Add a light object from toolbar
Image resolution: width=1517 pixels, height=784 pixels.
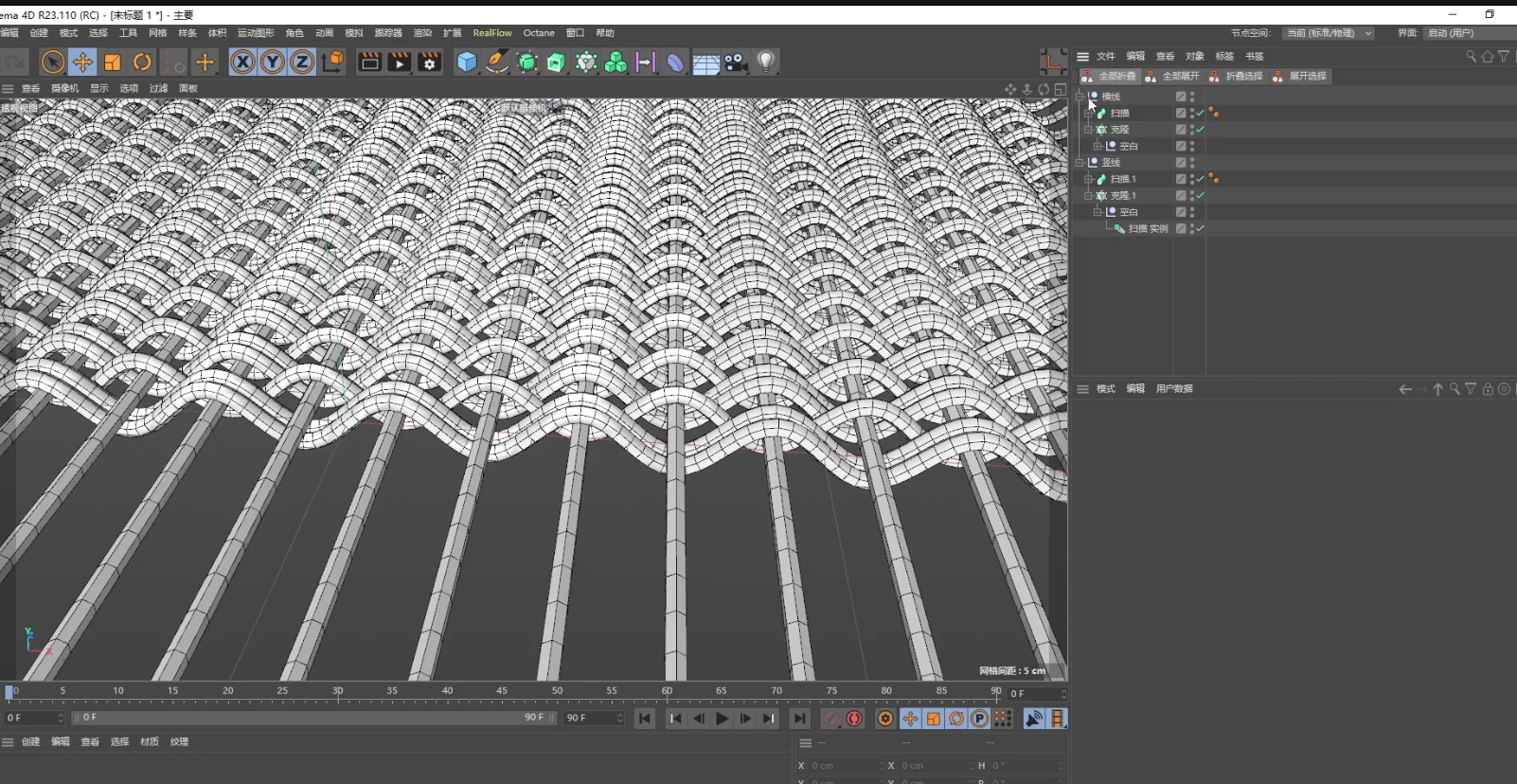(766, 62)
